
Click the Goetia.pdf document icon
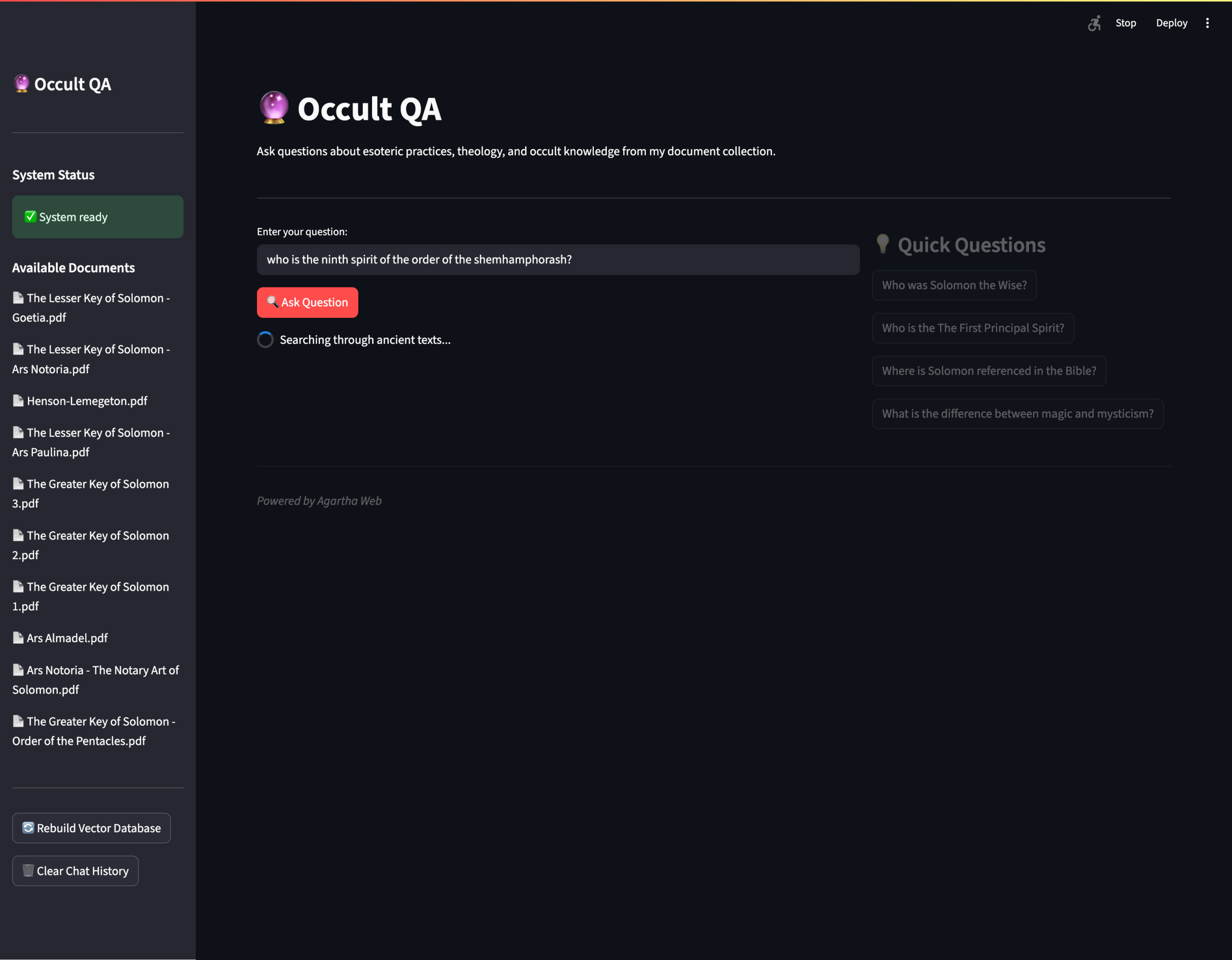pos(18,298)
